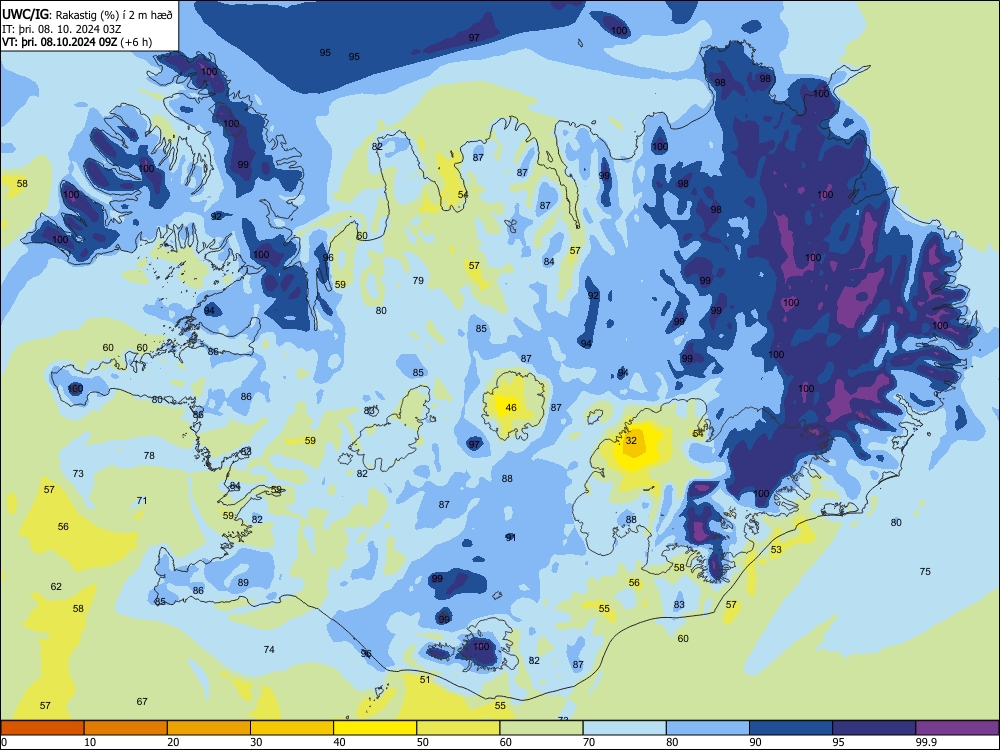Screen dimensions: 1000x750
Task: Click the legend scale label '40'
Action: point(339,742)
